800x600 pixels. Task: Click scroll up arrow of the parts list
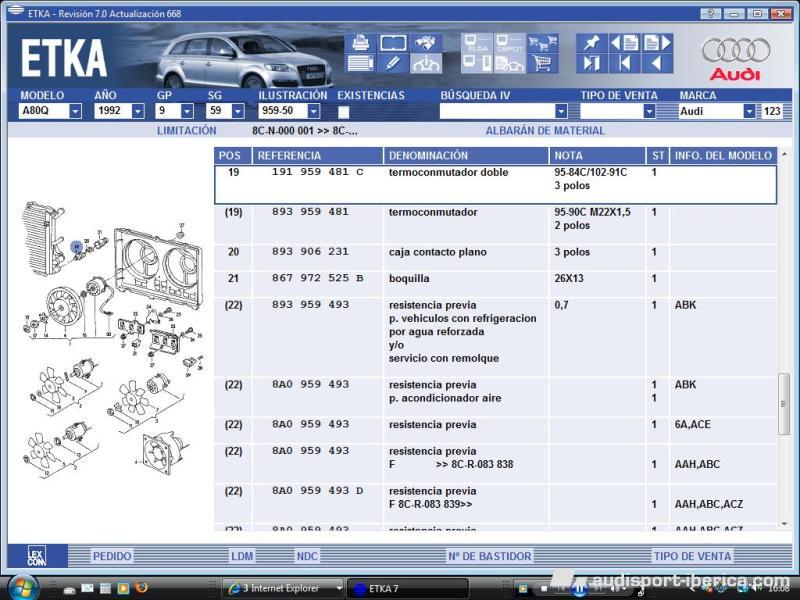click(784, 153)
